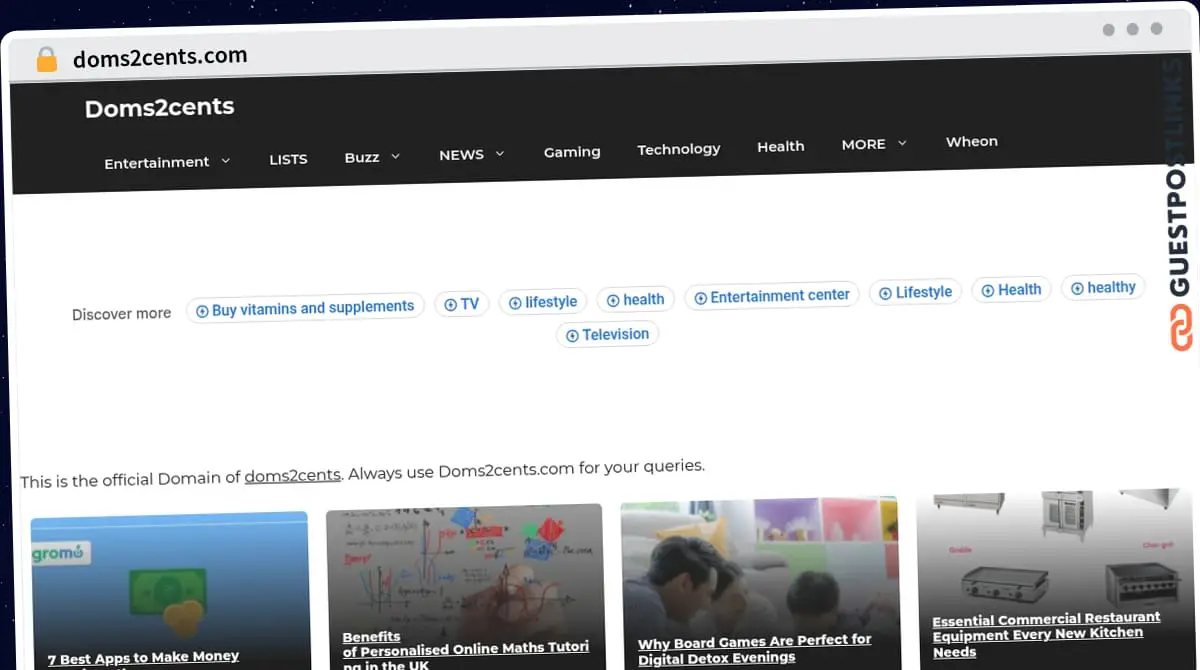Click the plus icon on the 'Lifestyle' tag
1200x670 pixels.
coord(885,292)
